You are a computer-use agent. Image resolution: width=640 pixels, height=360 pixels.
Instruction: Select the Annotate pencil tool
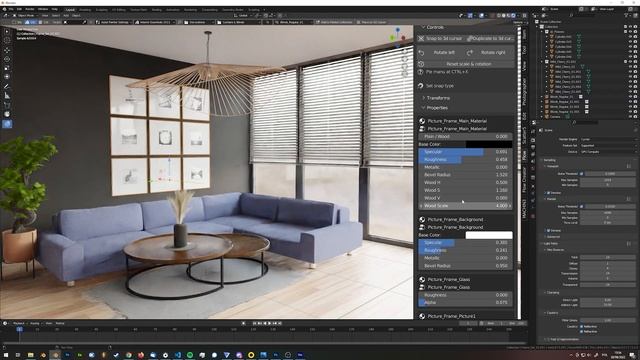7,87
